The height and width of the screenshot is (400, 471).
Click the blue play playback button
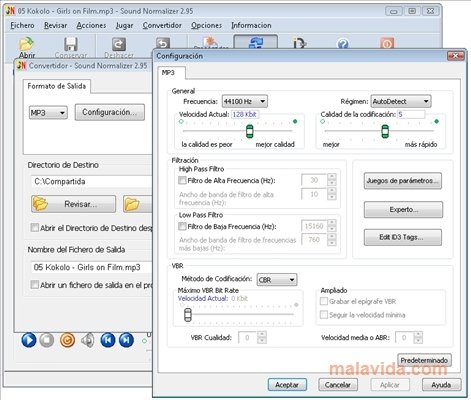29,340
